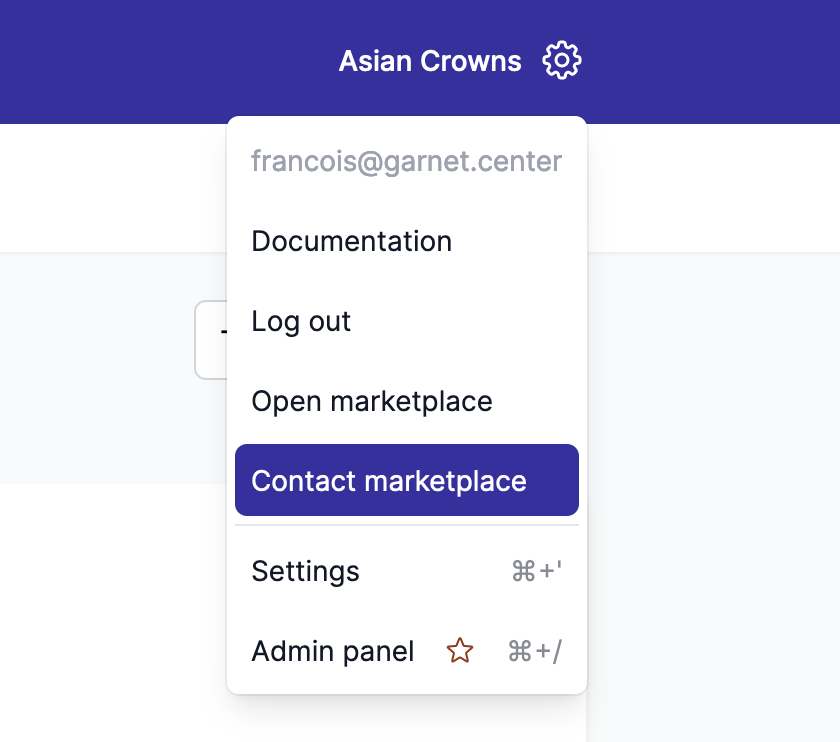Open the Documentation menu entry
Viewport: 840px width, 742px height.
click(x=351, y=241)
